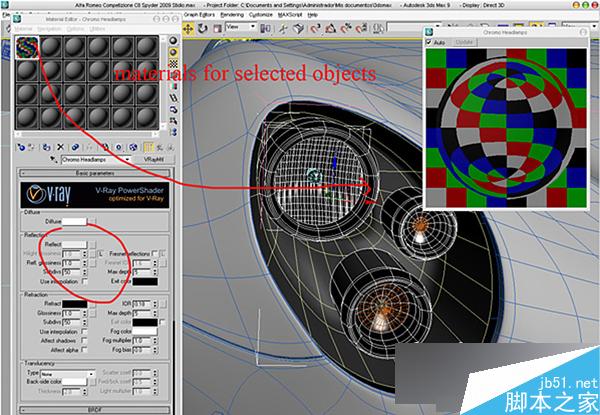The image size is (600, 415).
Task: Enable the Affect shadows checkbox
Action: (x=84, y=340)
